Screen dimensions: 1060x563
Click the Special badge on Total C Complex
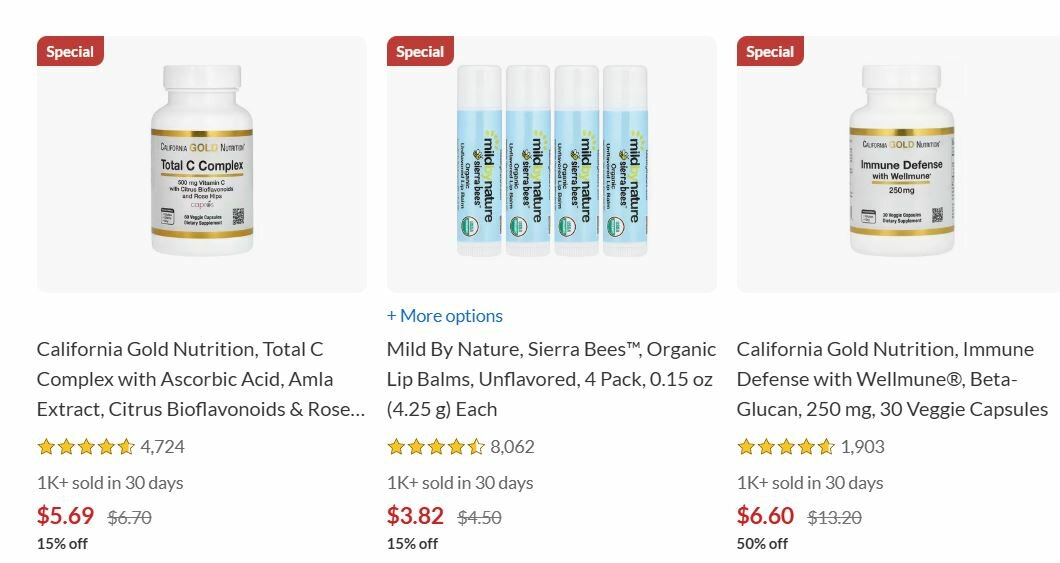click(70, 52)
